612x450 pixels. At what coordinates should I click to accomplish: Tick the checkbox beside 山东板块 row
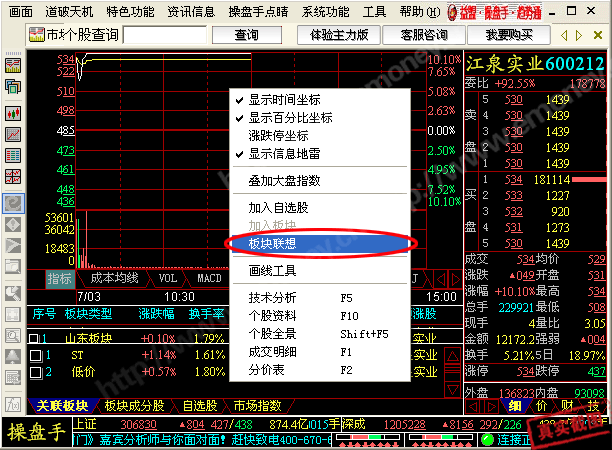(x=36, y=337)
